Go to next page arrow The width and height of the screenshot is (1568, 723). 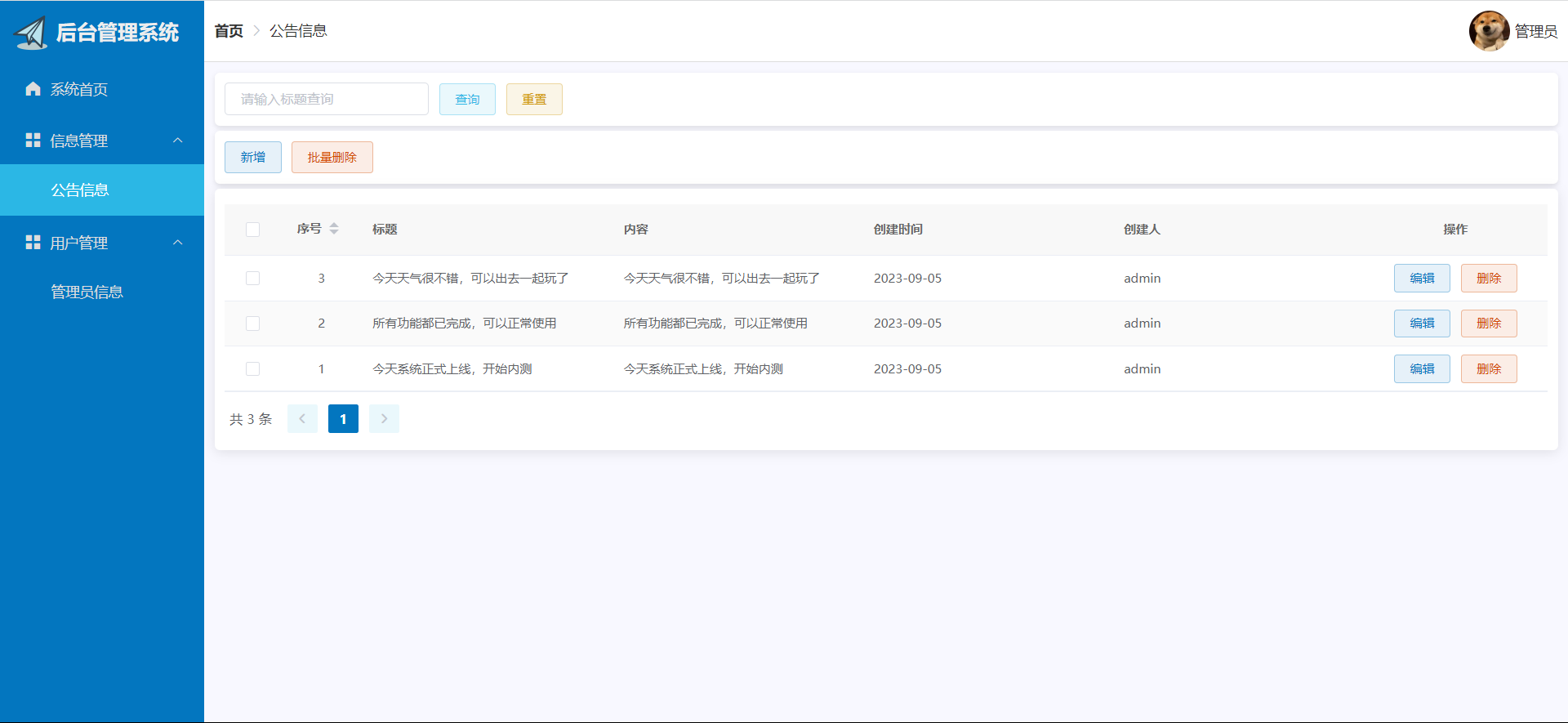(384, 419)
